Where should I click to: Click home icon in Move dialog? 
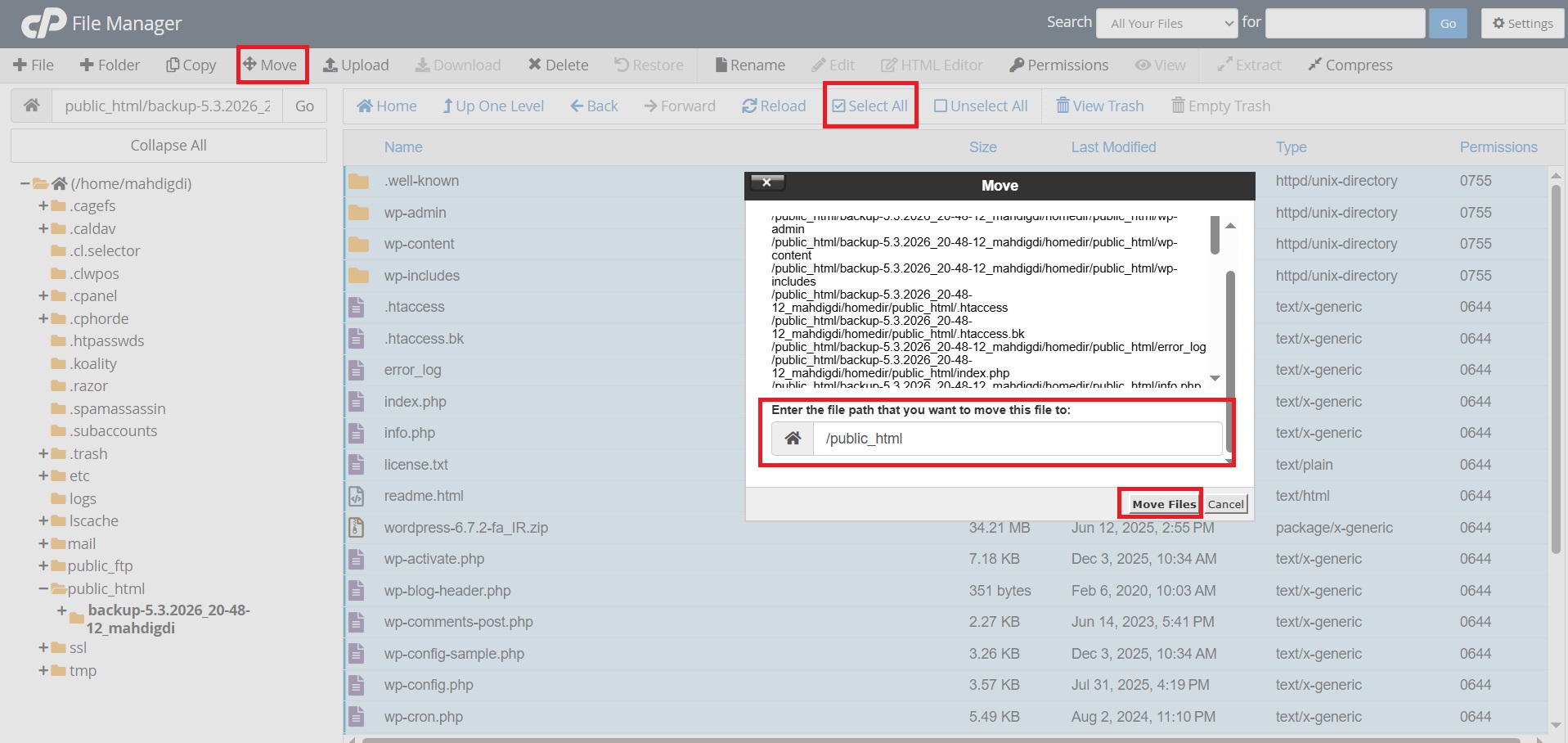(793, 439)
